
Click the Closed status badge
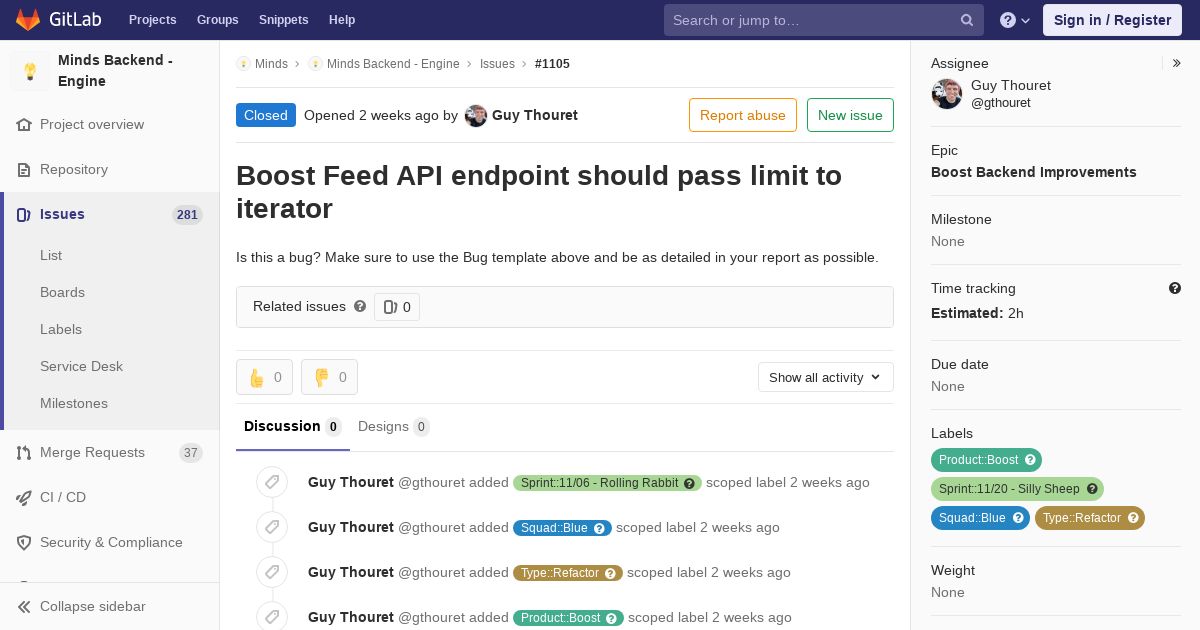coord(266,115)
